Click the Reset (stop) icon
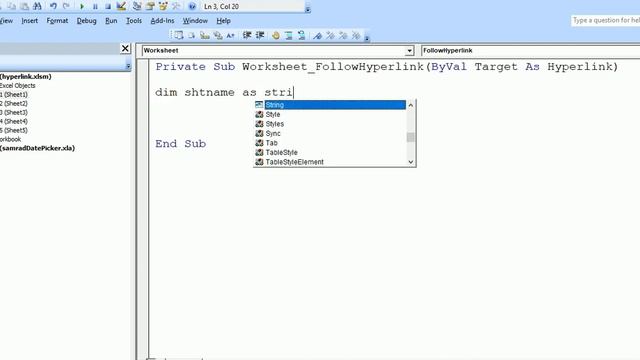 coord(108,7)
